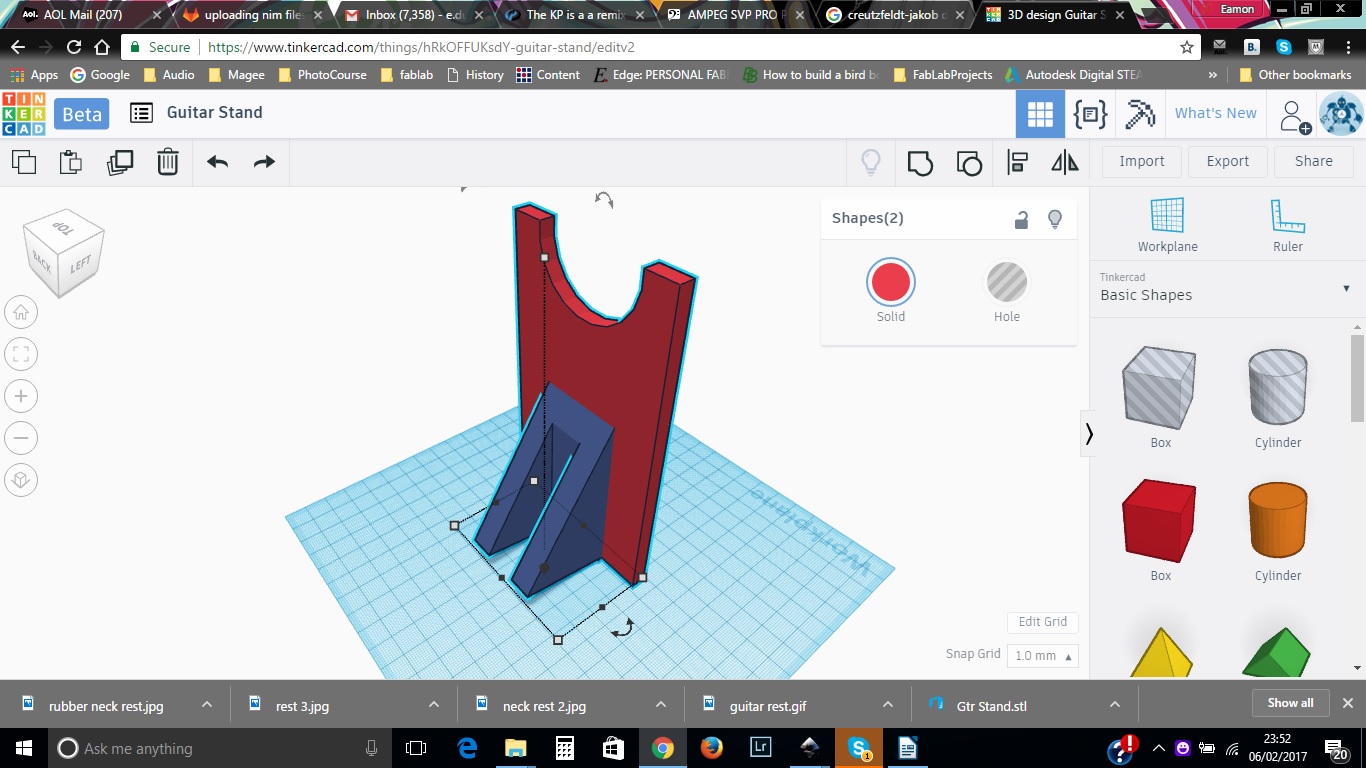
Task: Expand rubber neck rest.jpg download options
Action: (x=207, y=705)
